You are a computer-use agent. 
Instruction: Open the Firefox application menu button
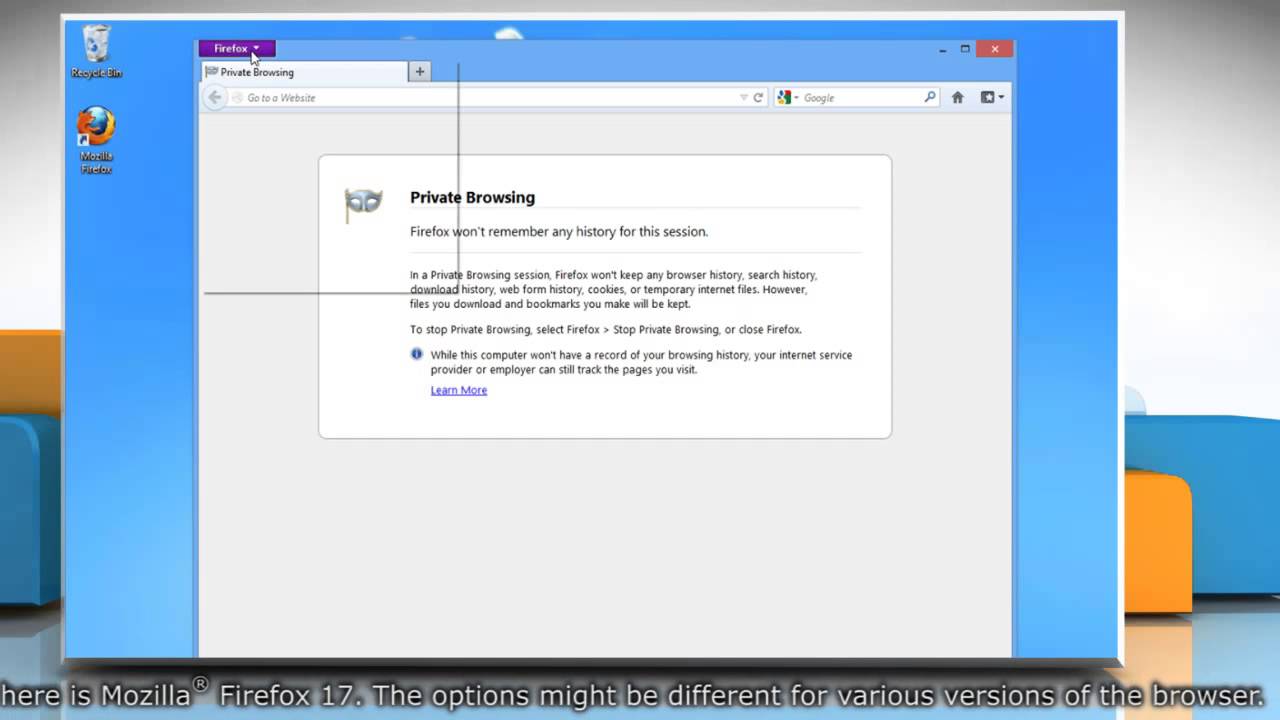[x=236, y=48]
